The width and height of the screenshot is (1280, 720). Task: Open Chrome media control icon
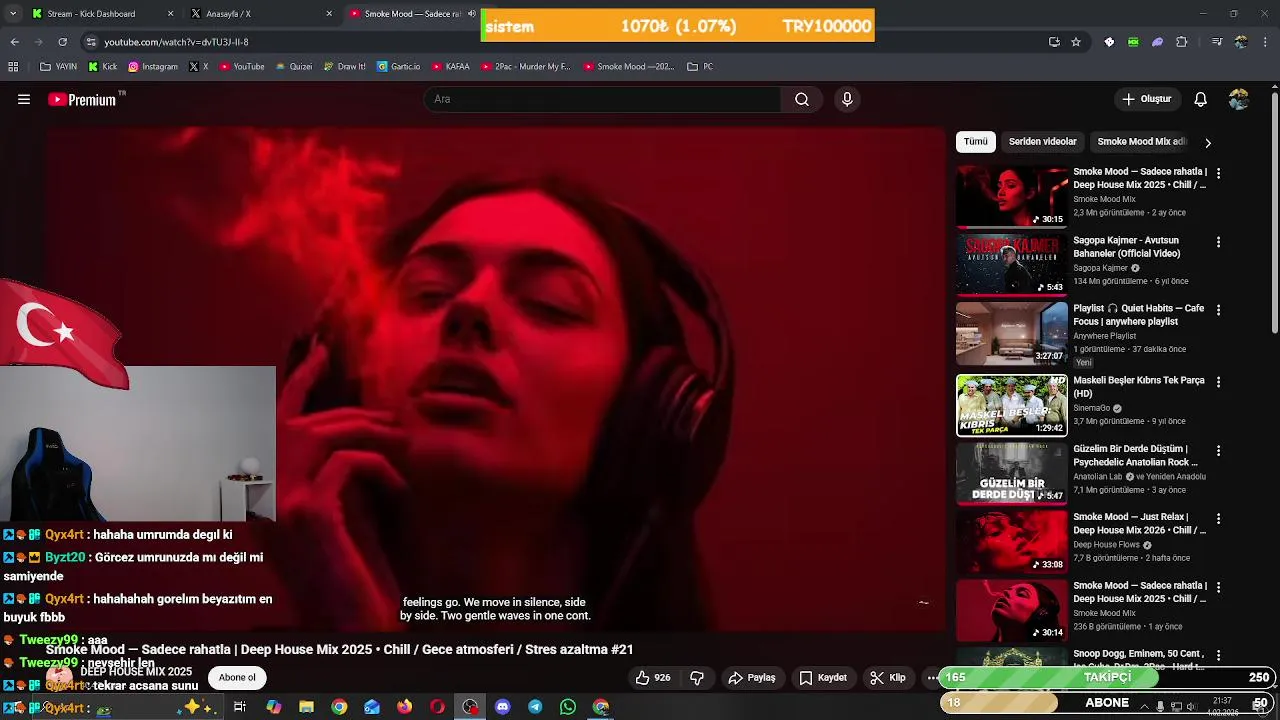[x=1217, y=42]
